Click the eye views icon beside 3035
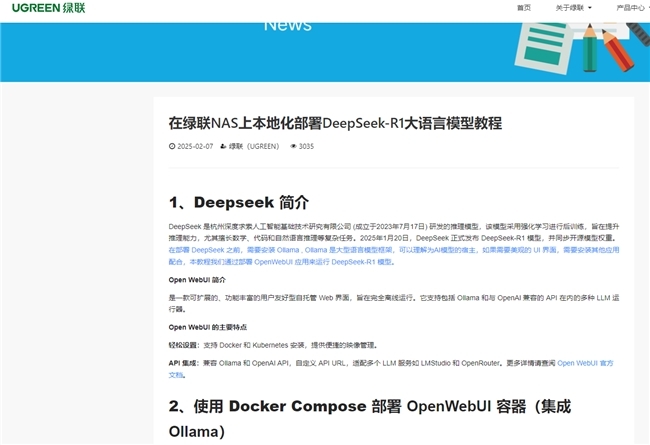Viewport: 650px width, 445px height. point(293,146)
